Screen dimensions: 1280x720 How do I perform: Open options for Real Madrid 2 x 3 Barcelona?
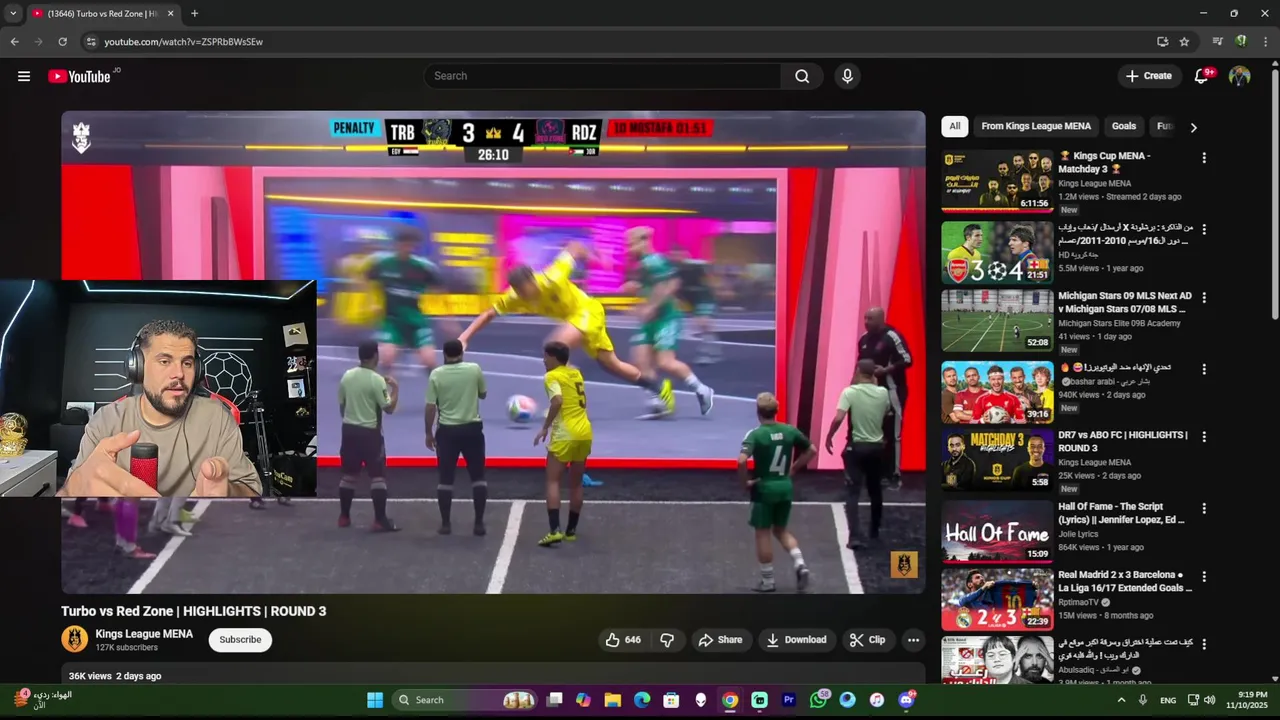pyautogui.click(x=1204, y=577)
